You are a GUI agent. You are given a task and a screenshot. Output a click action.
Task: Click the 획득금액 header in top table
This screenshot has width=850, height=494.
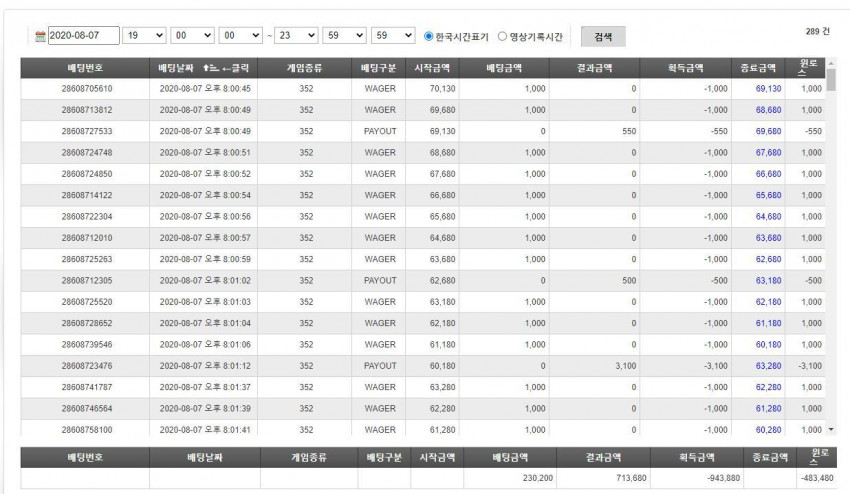pos(685,68)
